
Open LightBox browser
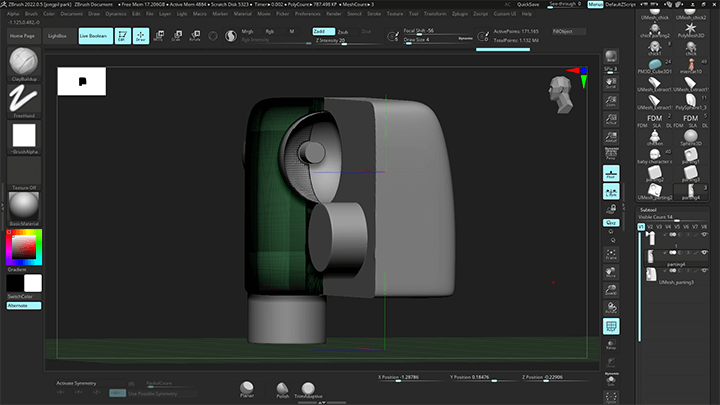(57, 36)
